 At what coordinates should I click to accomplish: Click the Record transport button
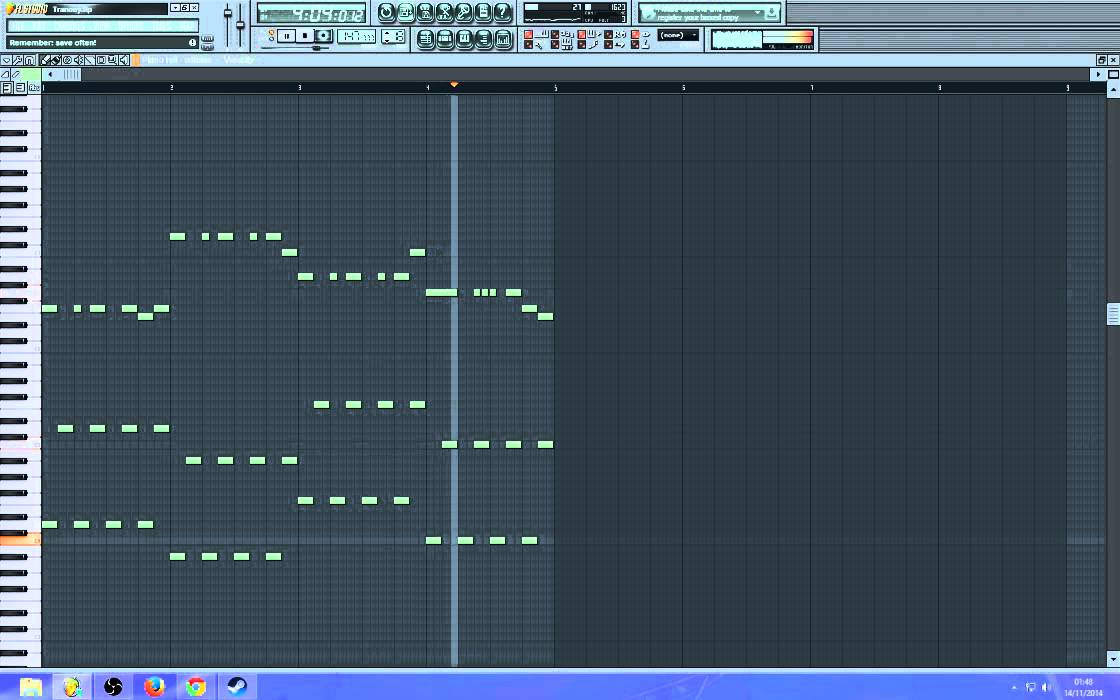324,36
